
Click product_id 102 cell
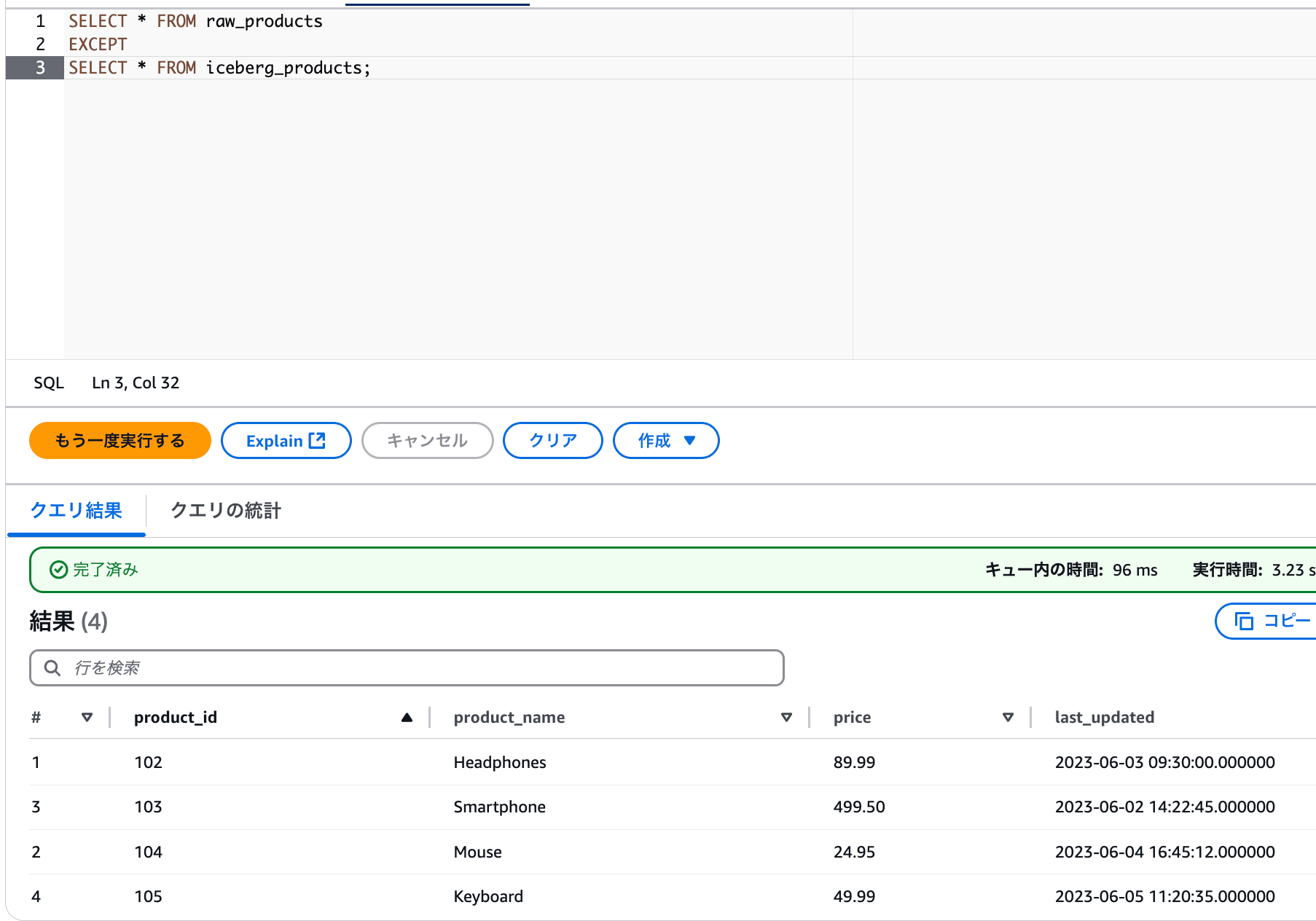point(148,762)
